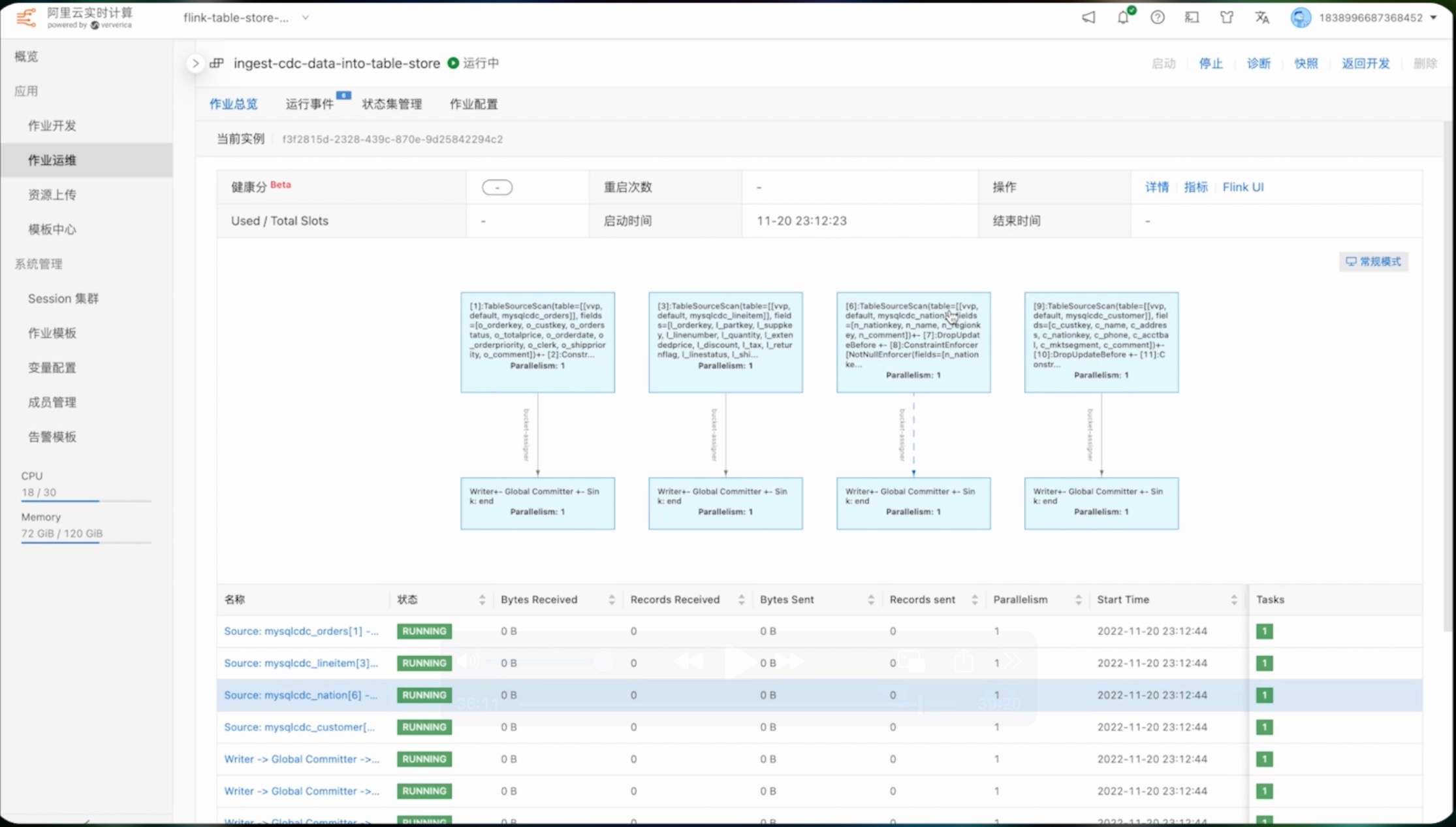Viewport: 1456px width, 827px height.
Task: Switch to the 运行事件 tab
Action: pos(309,104)
